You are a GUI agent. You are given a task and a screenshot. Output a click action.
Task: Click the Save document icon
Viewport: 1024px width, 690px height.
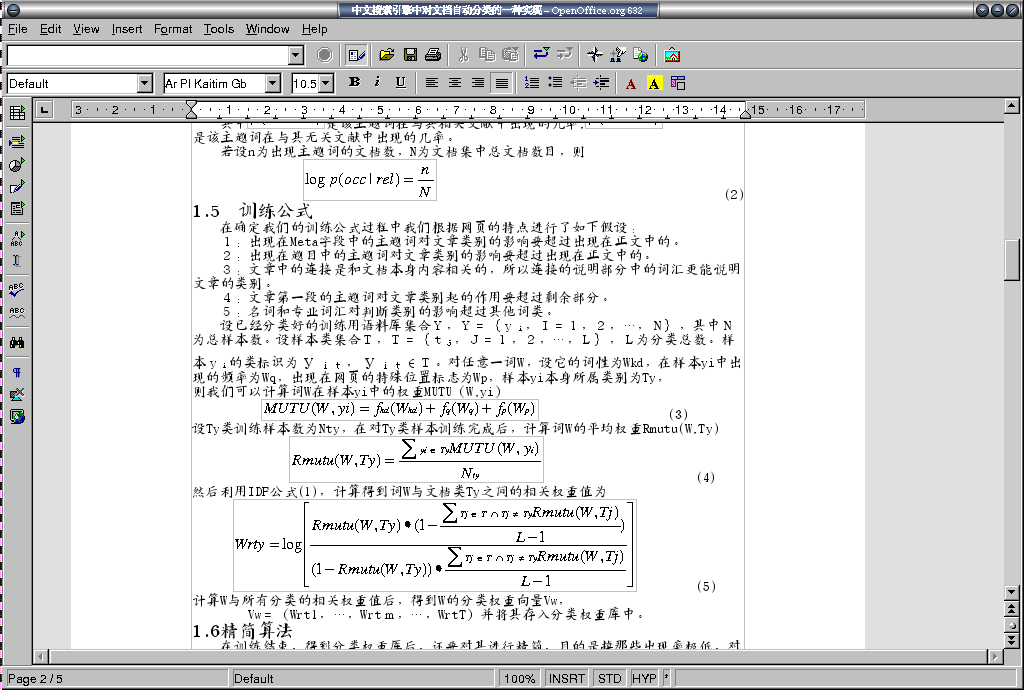pos(409,55)
